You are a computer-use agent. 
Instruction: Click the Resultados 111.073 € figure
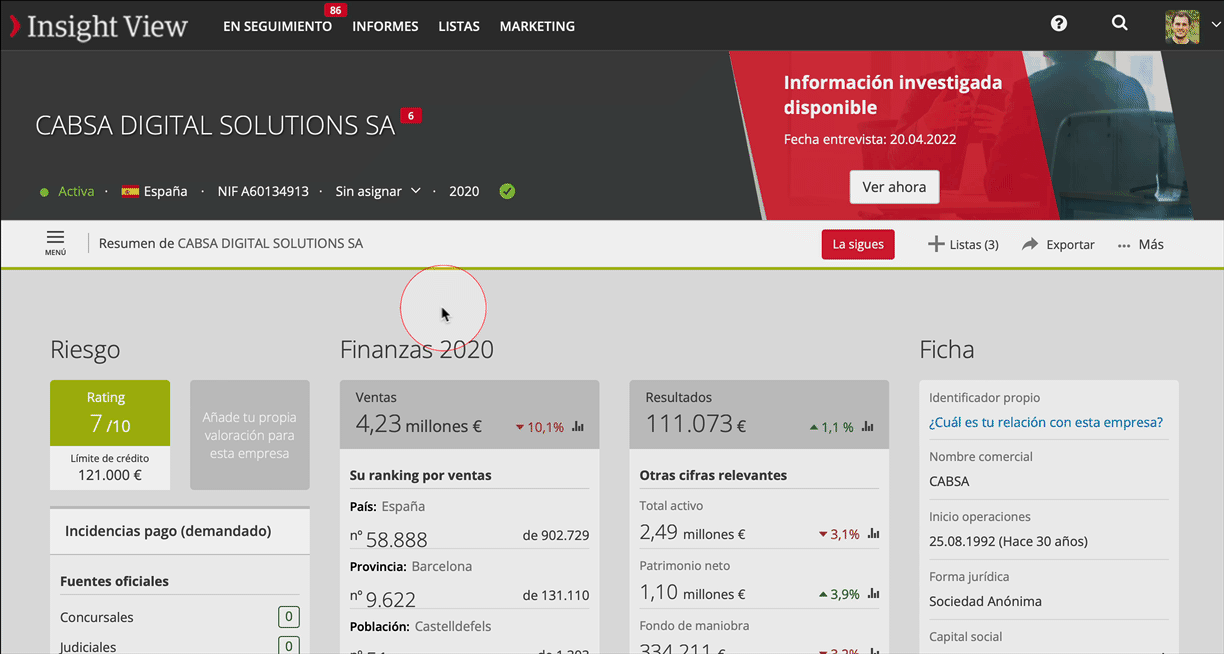(697, 424)
